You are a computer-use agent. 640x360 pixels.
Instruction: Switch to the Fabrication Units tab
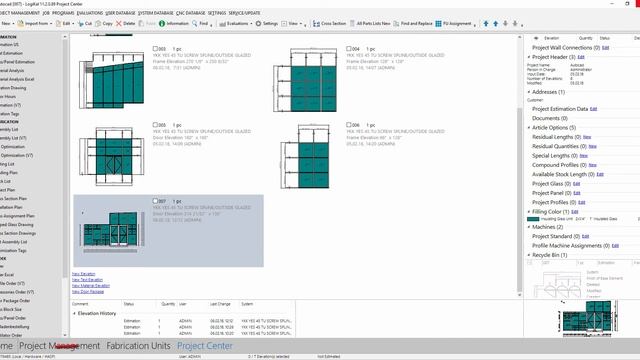coord(138,346)
